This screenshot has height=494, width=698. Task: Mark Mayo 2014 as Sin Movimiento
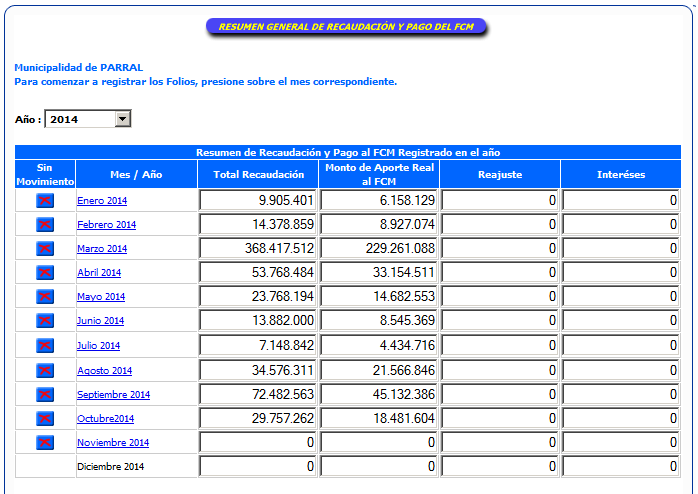pos(45,297)
